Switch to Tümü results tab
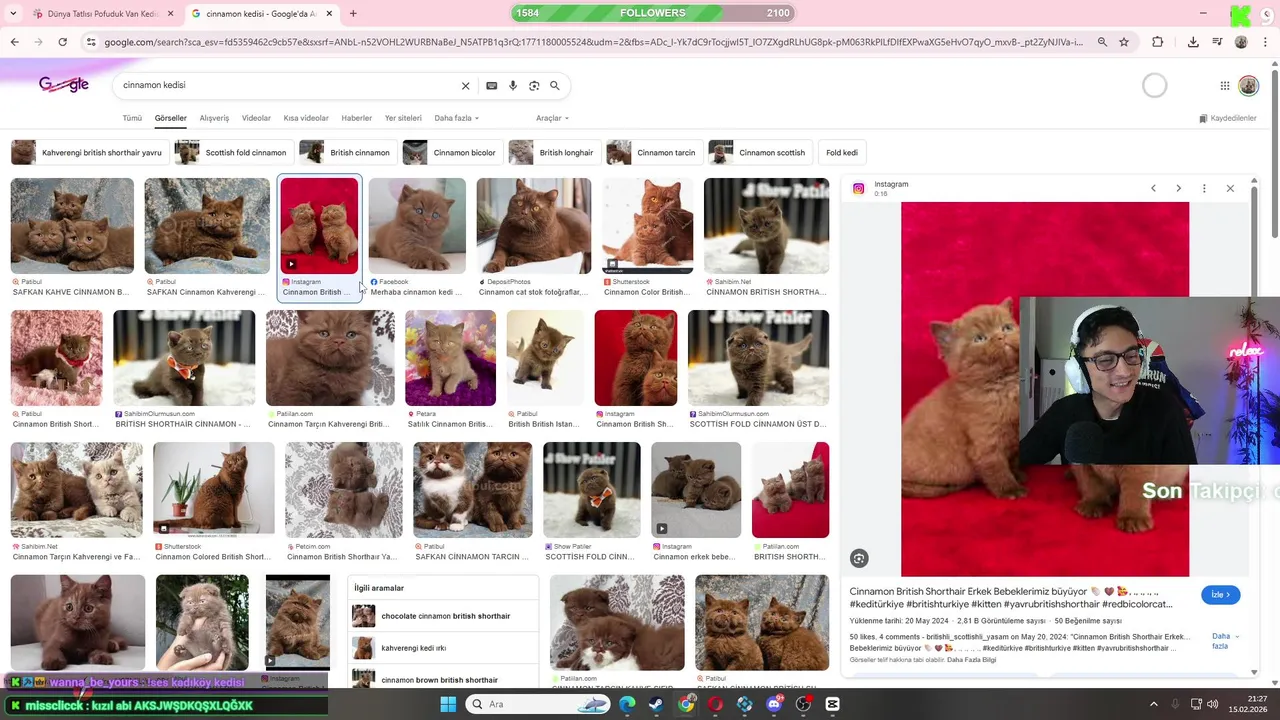Image resolution: width=1280 pixels, height=720 pixels. pos(132,118)
